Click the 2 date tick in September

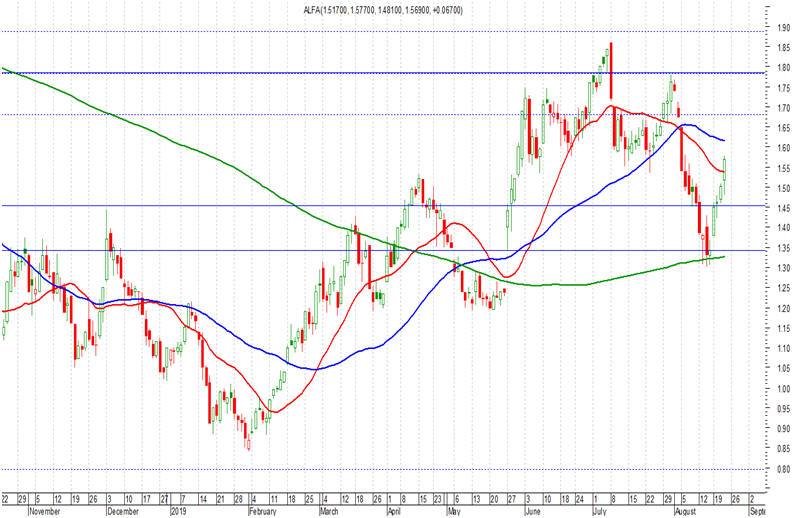pyautogui.click(x=752, y=499)
